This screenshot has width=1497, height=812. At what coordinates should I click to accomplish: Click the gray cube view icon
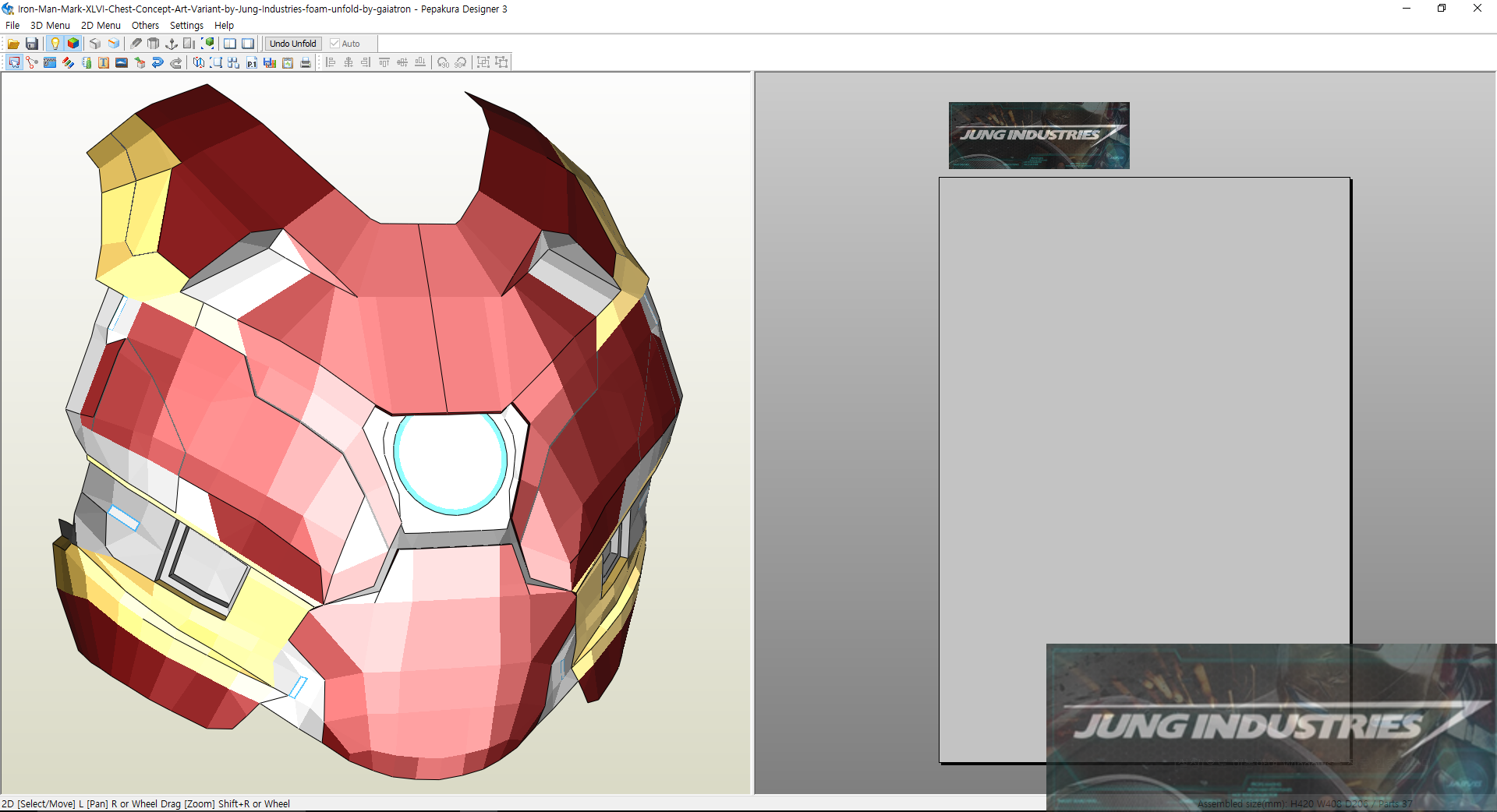[95, 44]
